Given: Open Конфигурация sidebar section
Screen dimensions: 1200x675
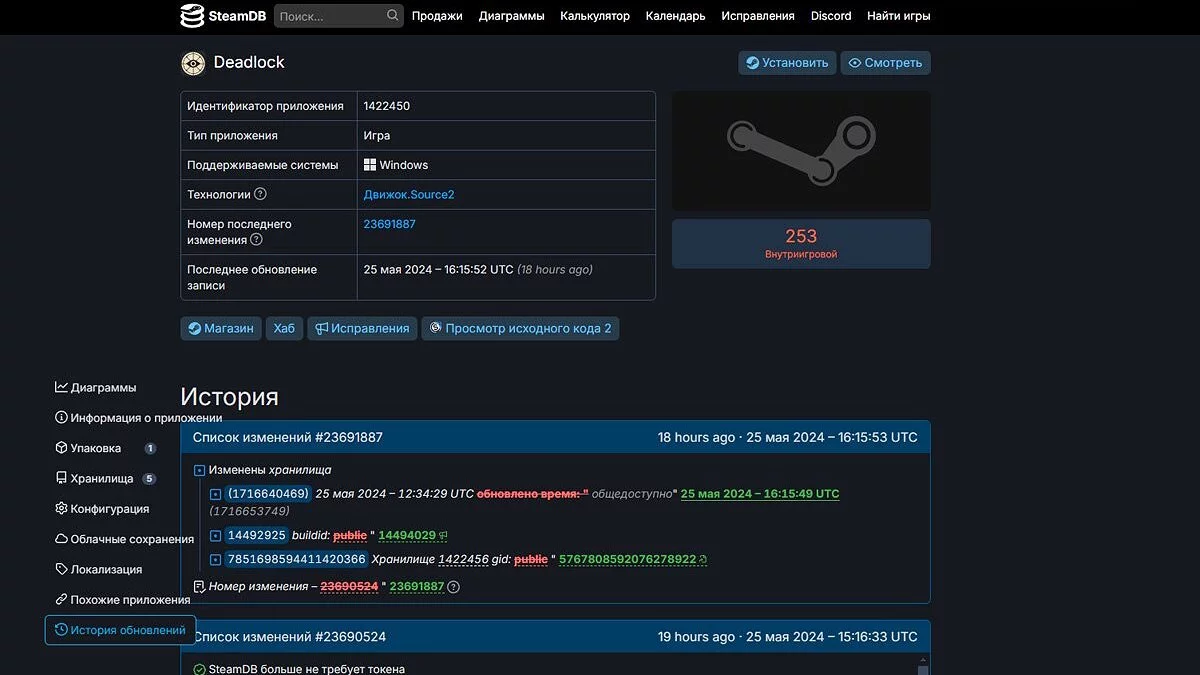Looking at the screenshot, I should [108, 509].
